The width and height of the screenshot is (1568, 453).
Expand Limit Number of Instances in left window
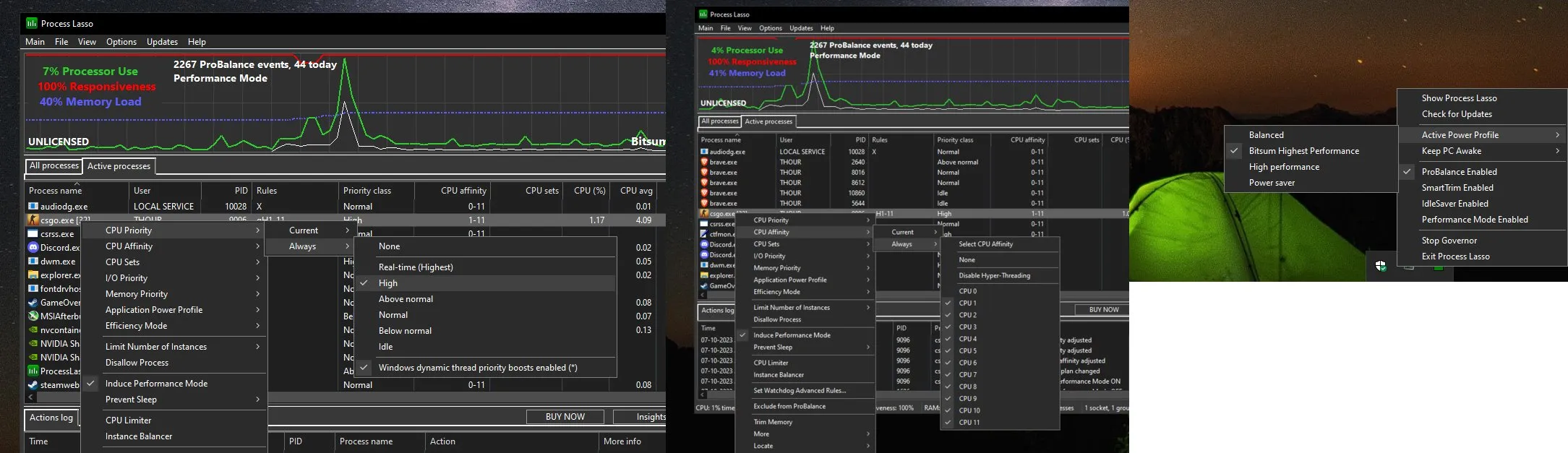click(174, 347)
